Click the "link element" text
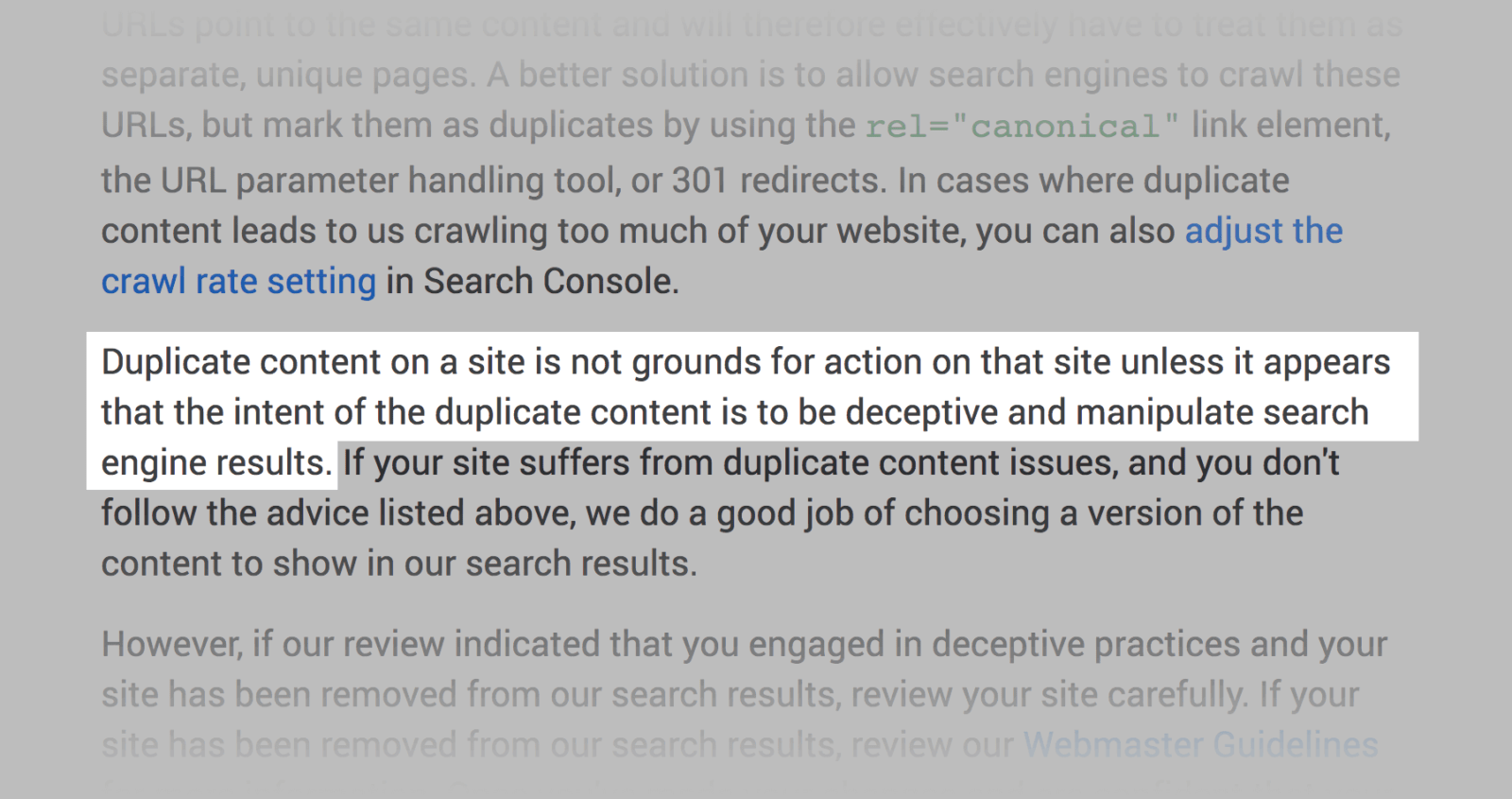 (1289, 125)
